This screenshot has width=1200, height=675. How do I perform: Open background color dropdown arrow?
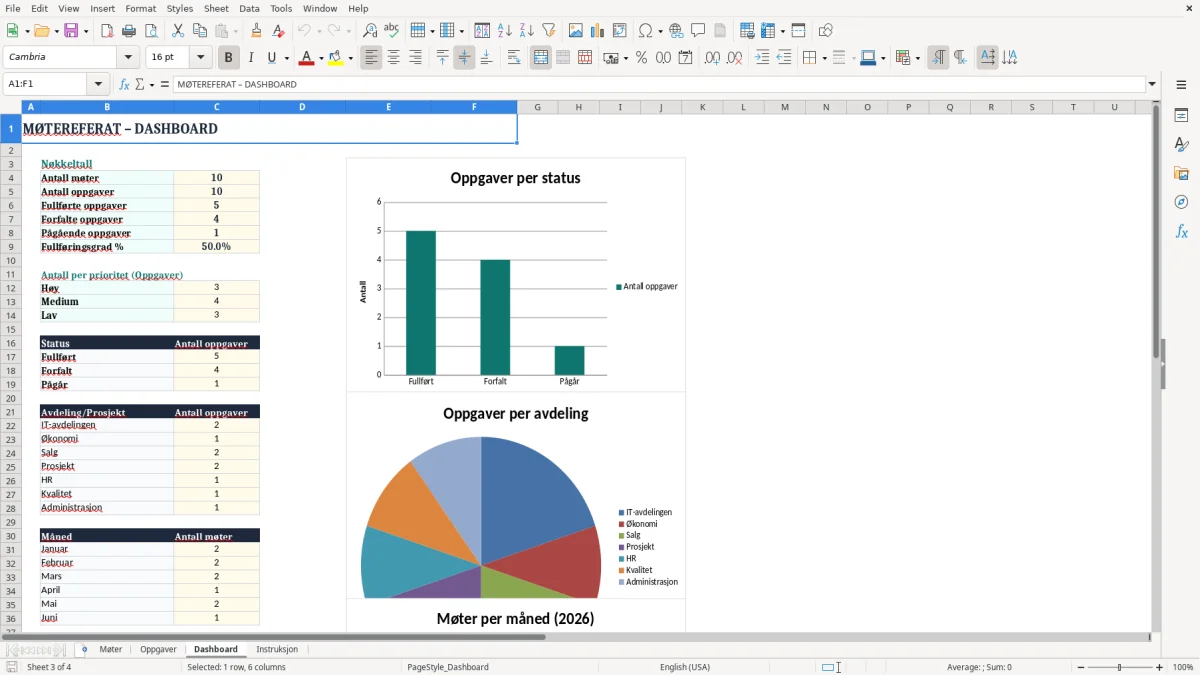[350, 58]
